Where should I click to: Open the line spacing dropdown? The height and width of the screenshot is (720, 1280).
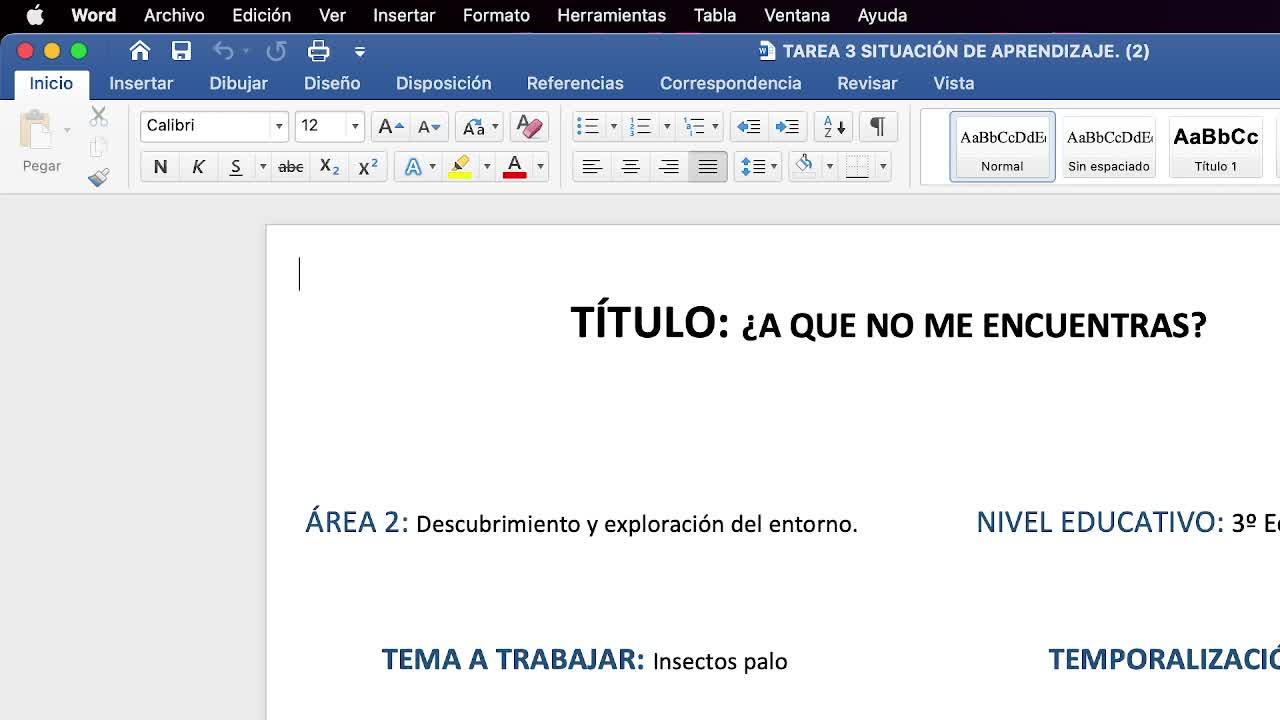[x=757, y=167]
